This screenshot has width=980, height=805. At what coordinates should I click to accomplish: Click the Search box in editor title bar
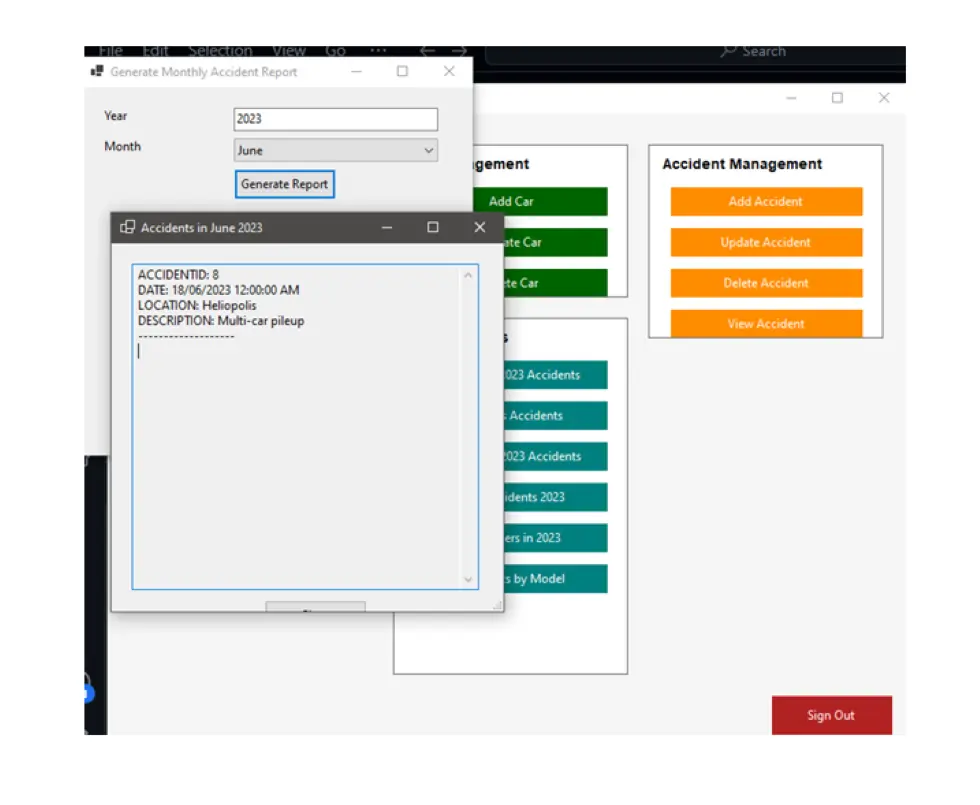(696, 53)
